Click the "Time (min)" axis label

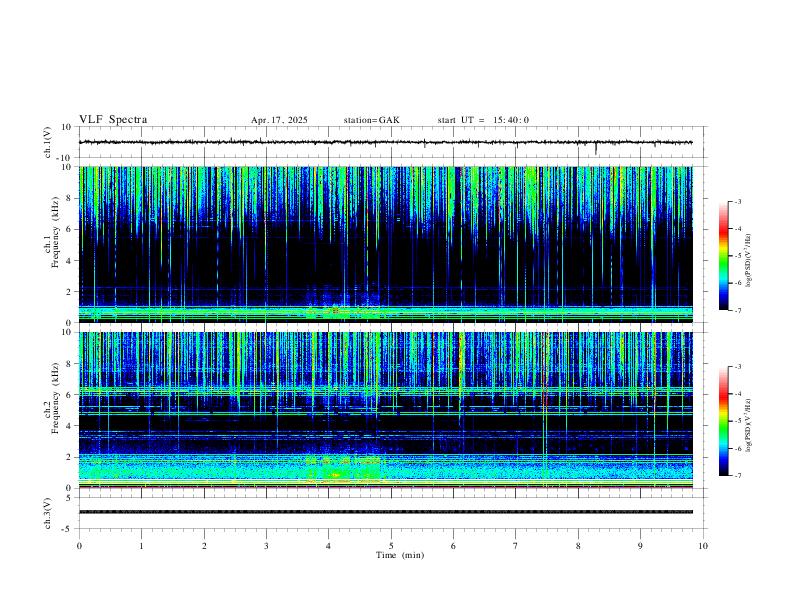click(400, 555)
